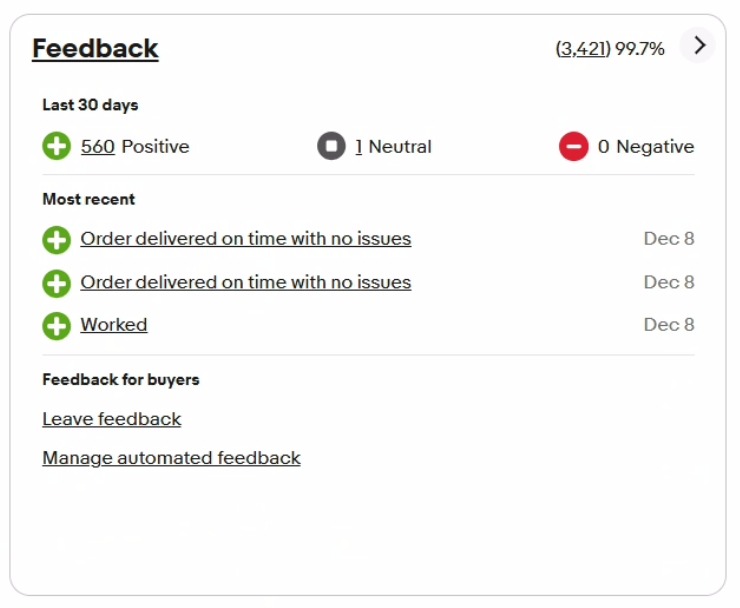Open second 'Order delivered on time' feedback

pyautogui.click(x=245, y=282)
